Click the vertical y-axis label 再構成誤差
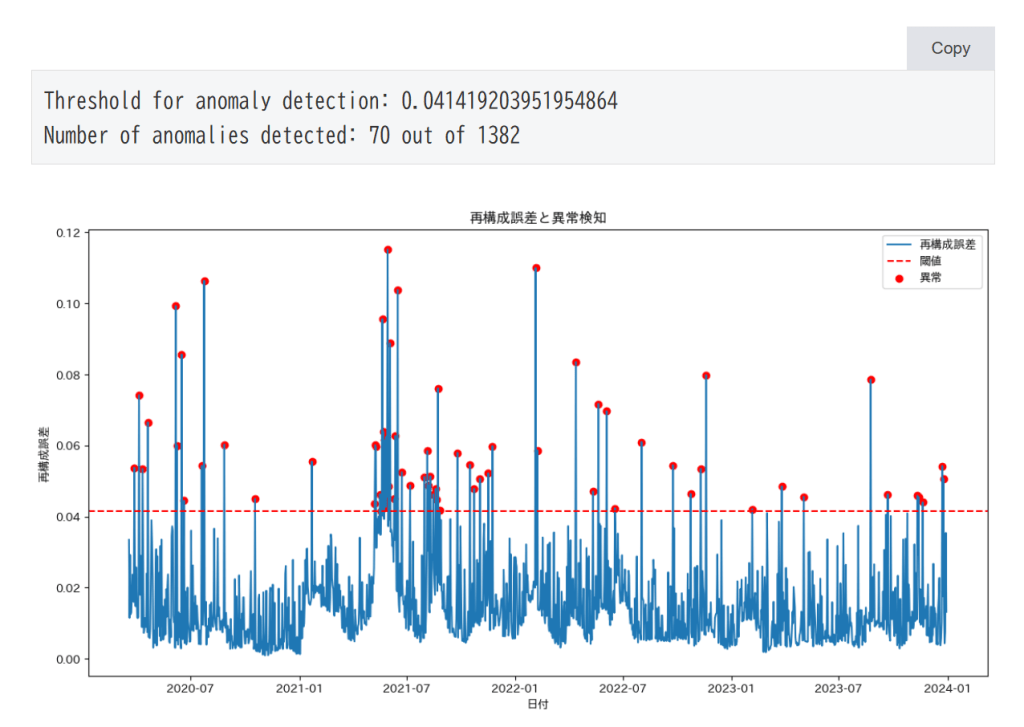1024x727 pixels. click(x=43, y=455)
